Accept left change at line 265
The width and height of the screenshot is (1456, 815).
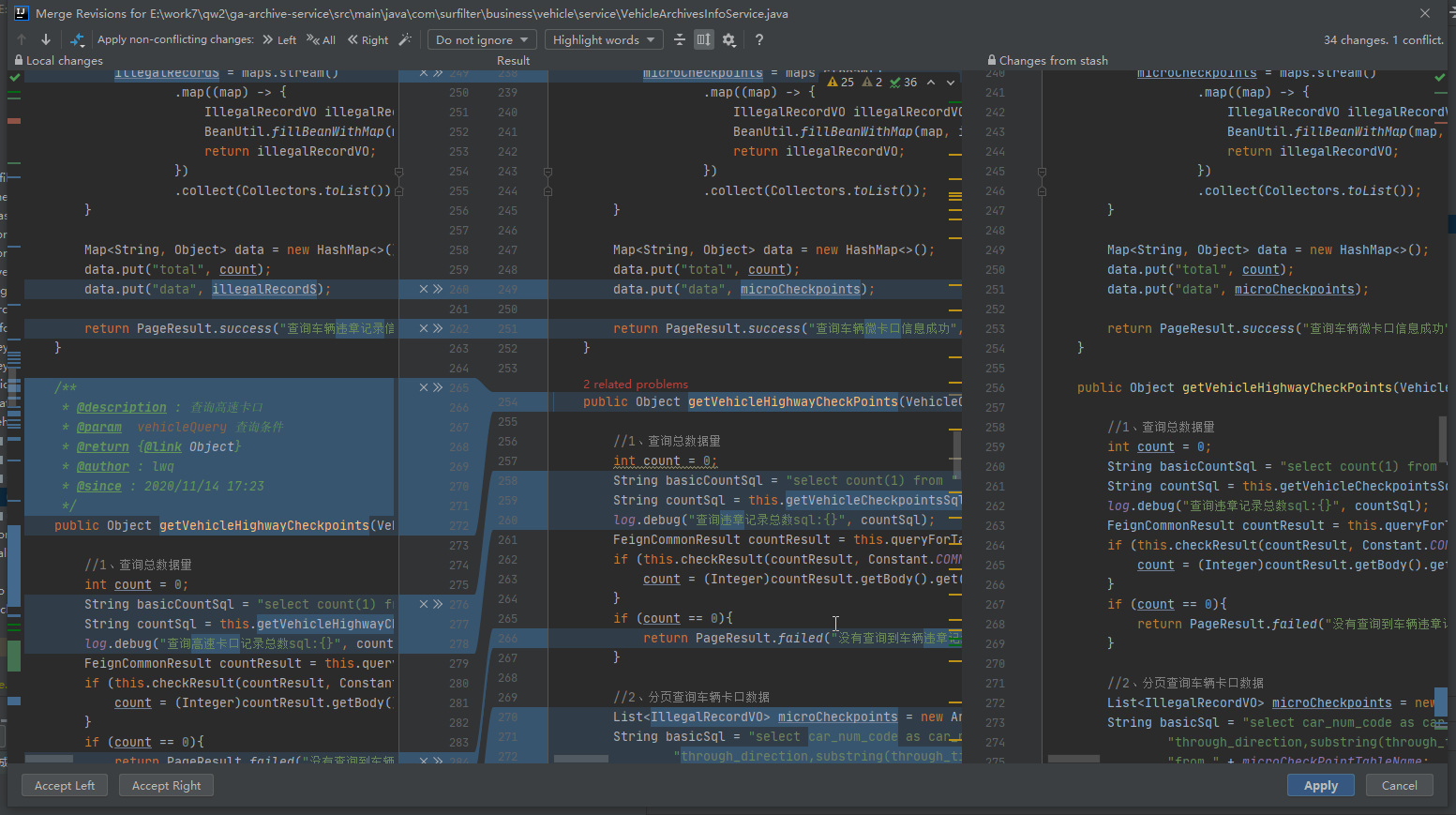[x=438, y=387]
